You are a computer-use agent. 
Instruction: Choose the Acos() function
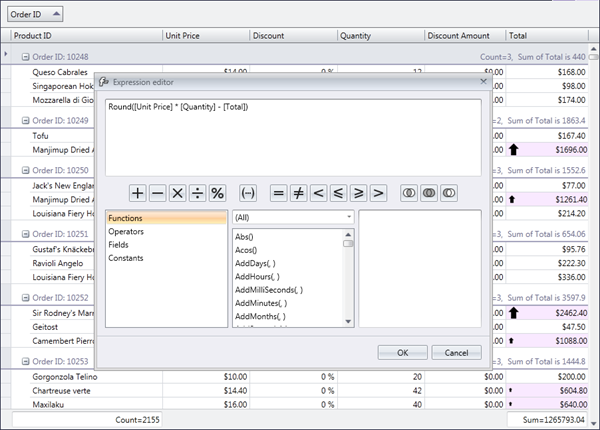click(x=246, y=250)
